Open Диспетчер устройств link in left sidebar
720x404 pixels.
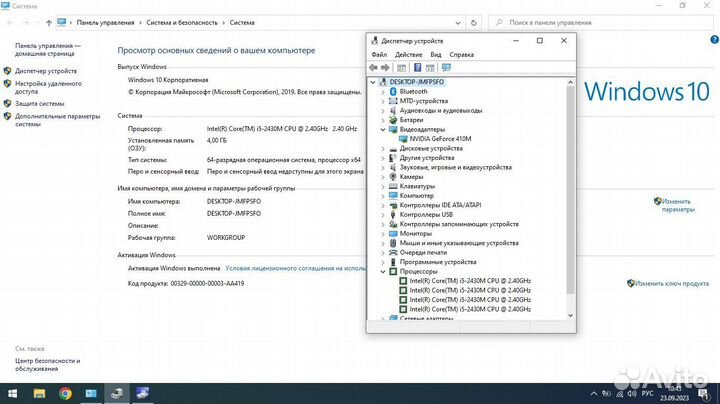tap(46, 71)
